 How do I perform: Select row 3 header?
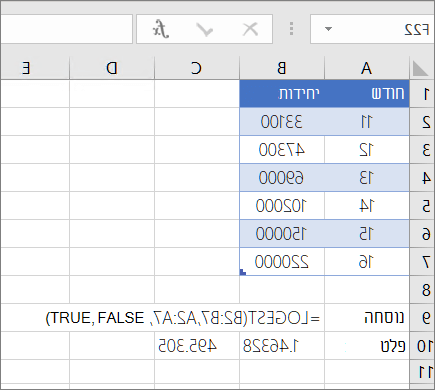coord(422,150)
